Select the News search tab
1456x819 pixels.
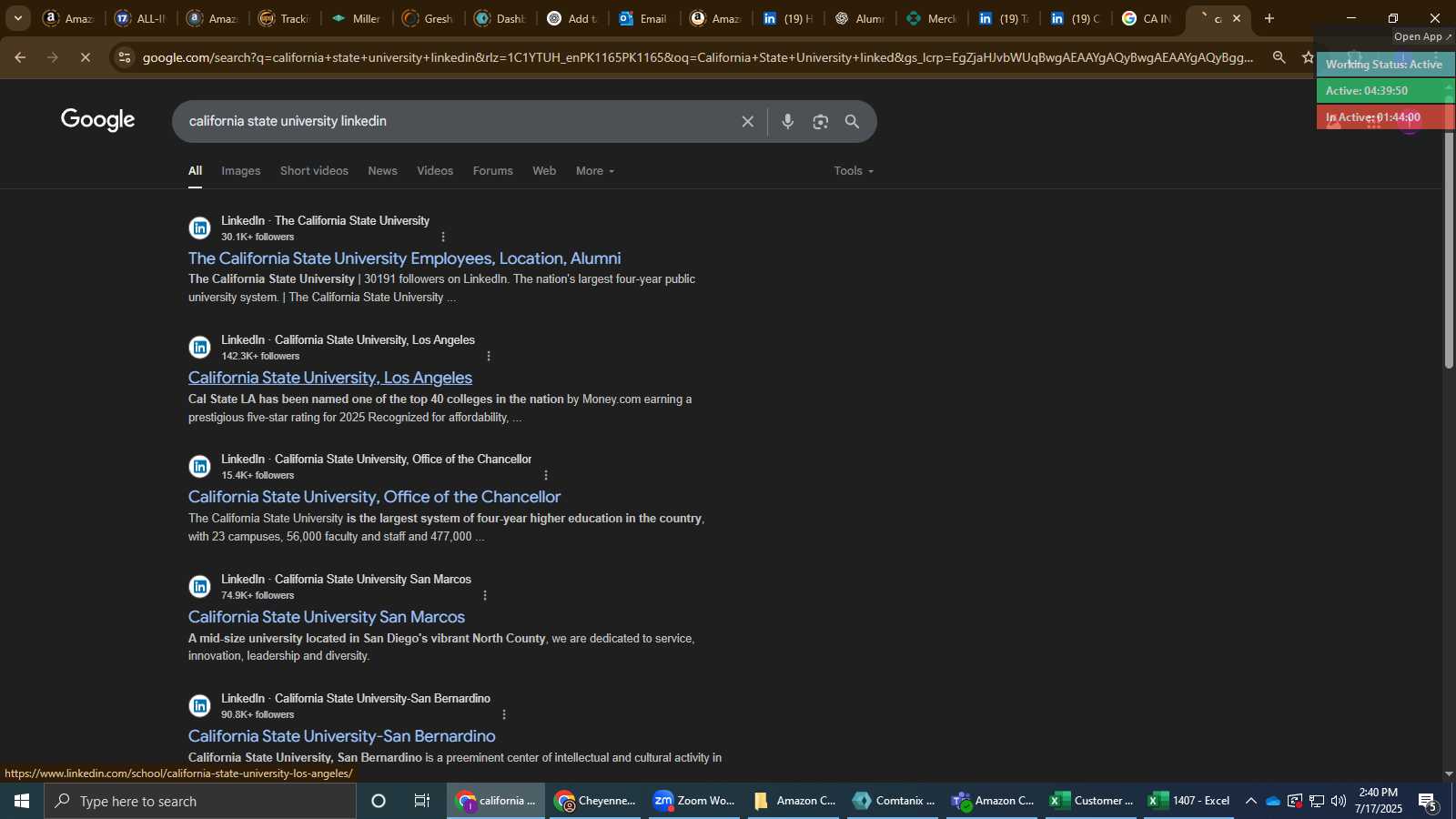[x=382, y=171]
